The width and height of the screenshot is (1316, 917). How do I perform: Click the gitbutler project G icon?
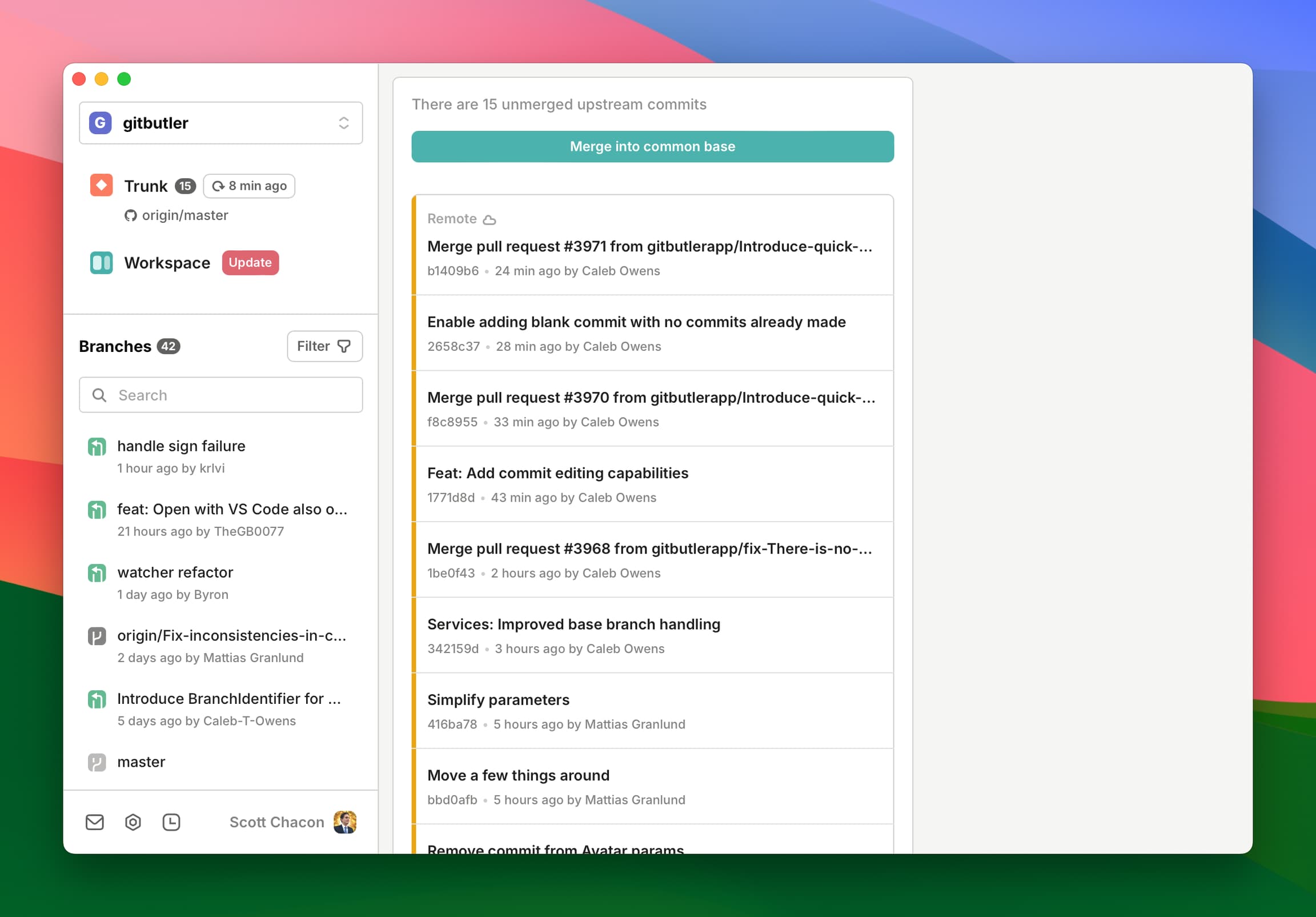101,123
